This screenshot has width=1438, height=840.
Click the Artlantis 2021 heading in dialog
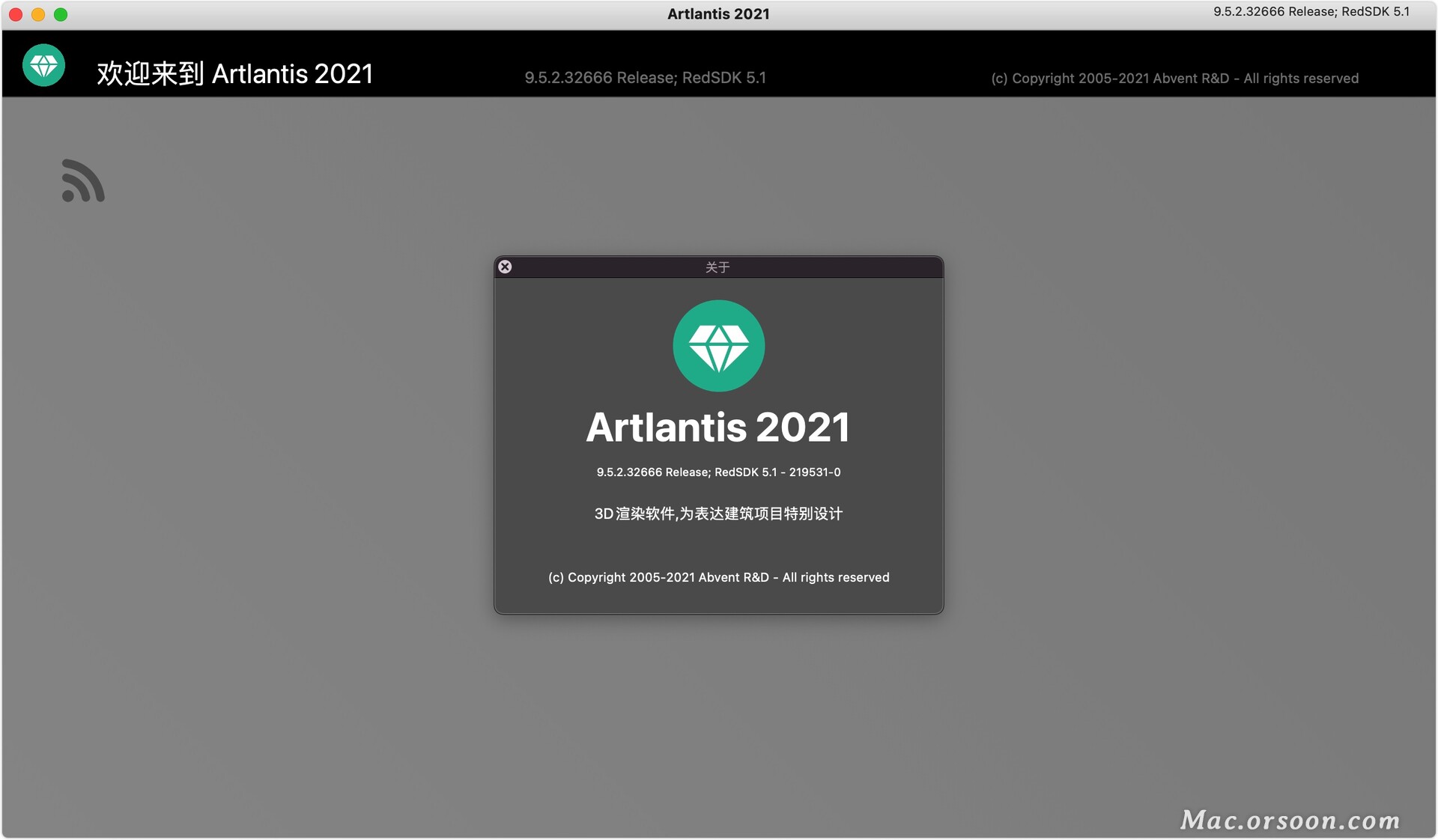(x=718, y=427)
